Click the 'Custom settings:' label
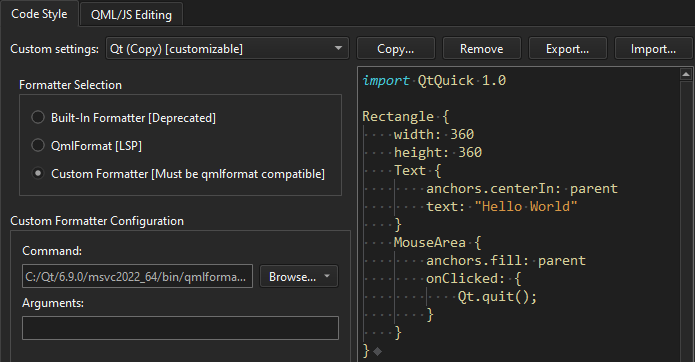This screenshot has height=362, width=695. point(55,49)
